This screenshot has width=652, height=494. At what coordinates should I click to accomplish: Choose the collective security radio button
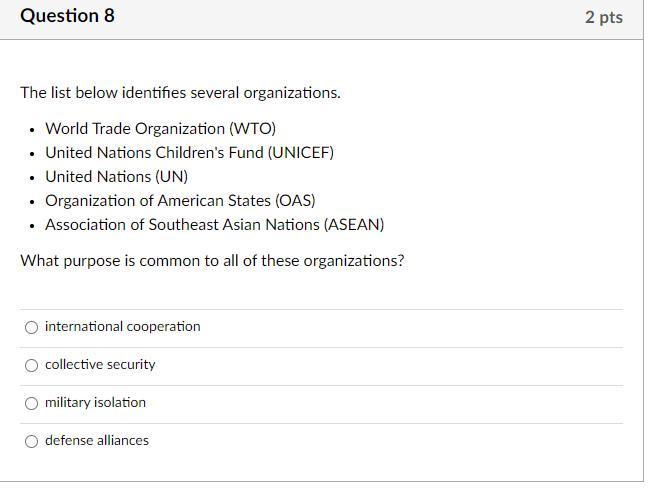pos(32,365)
